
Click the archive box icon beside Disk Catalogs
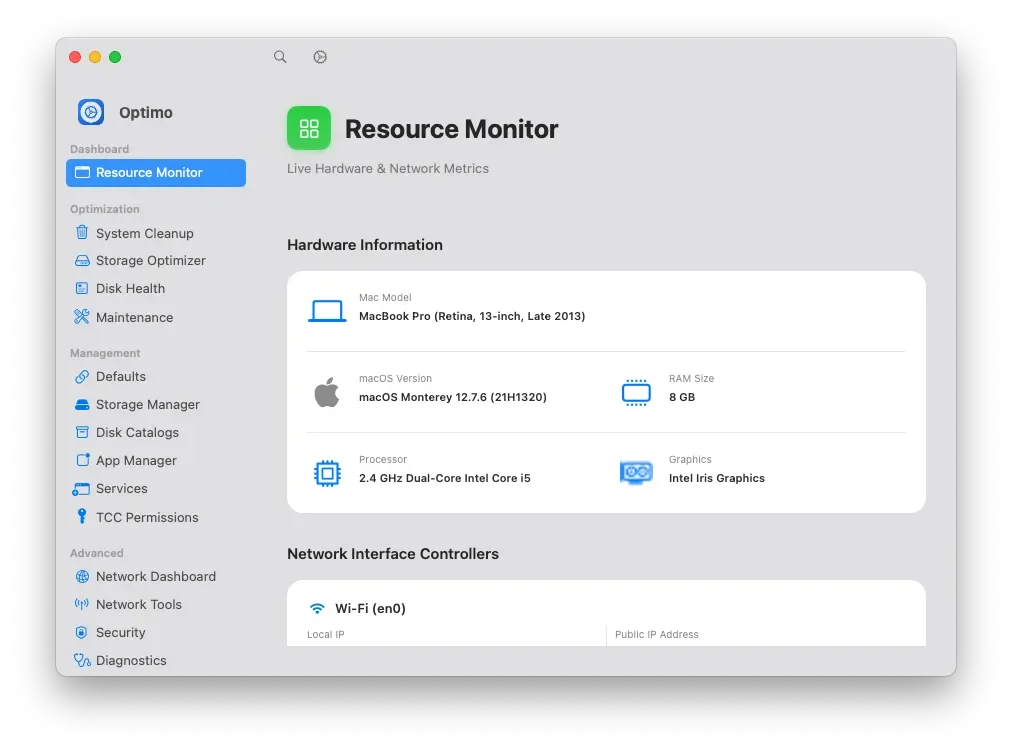coord(82,432)
